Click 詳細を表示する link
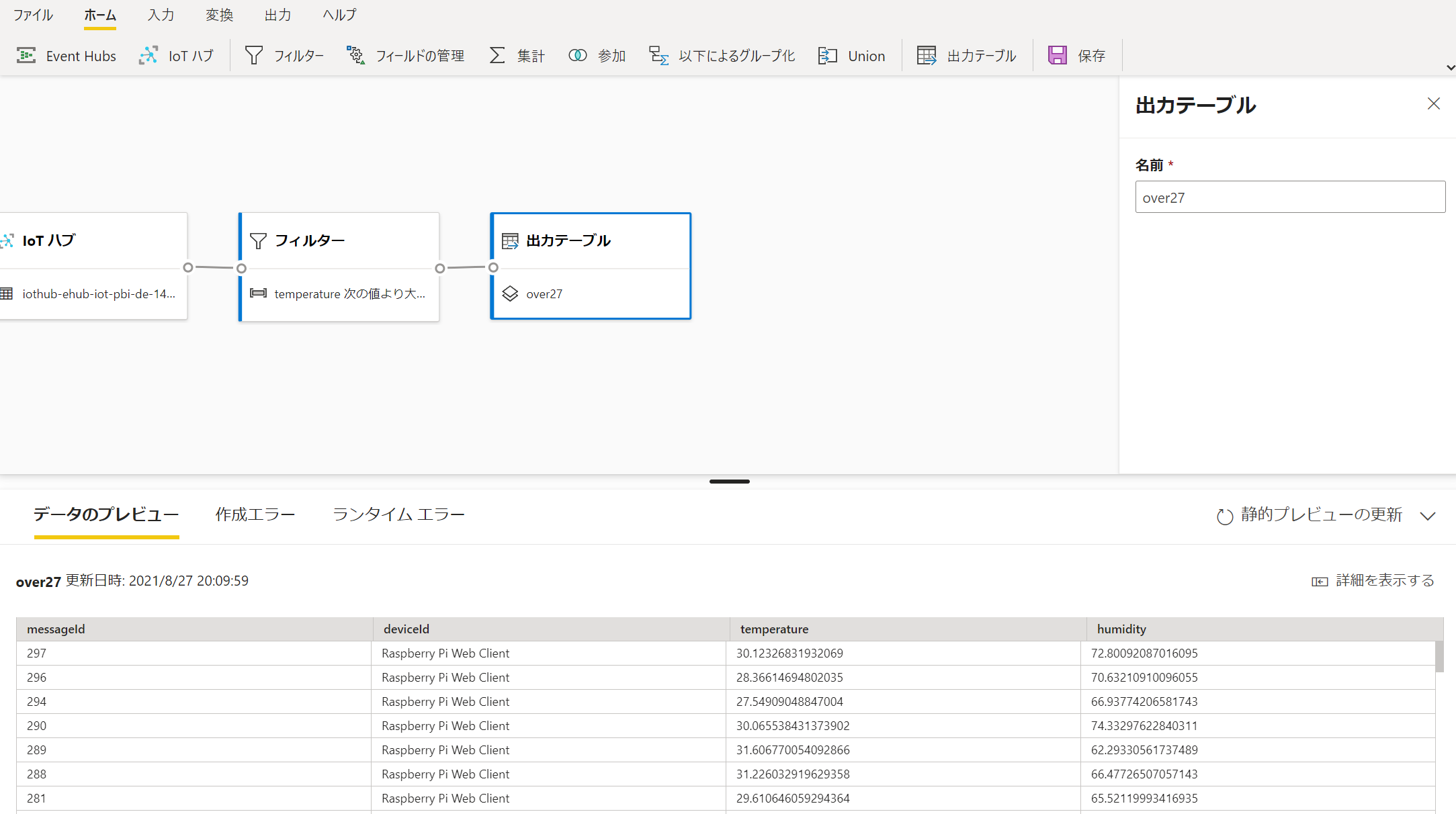The width and height of the screenshot is (1456, 814). [x=1373, y=581]
